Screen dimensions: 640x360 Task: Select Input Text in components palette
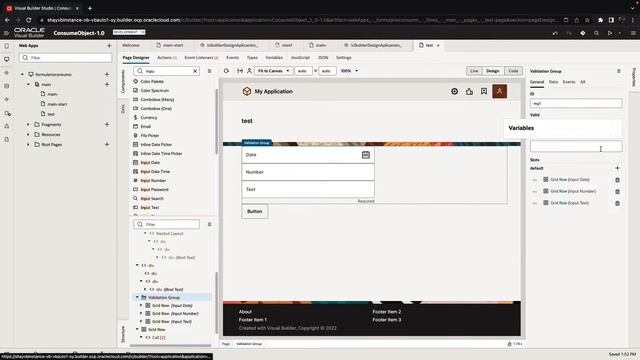pos(150,207)
